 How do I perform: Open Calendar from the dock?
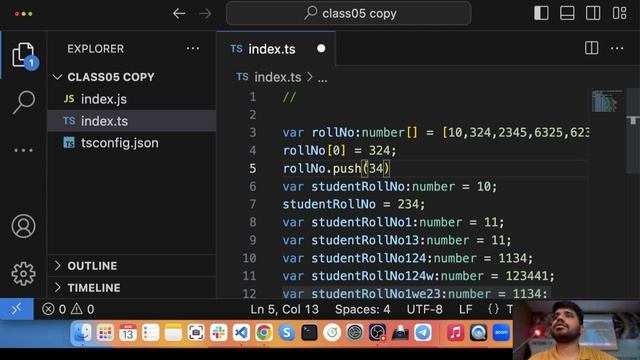pos(128,333)
